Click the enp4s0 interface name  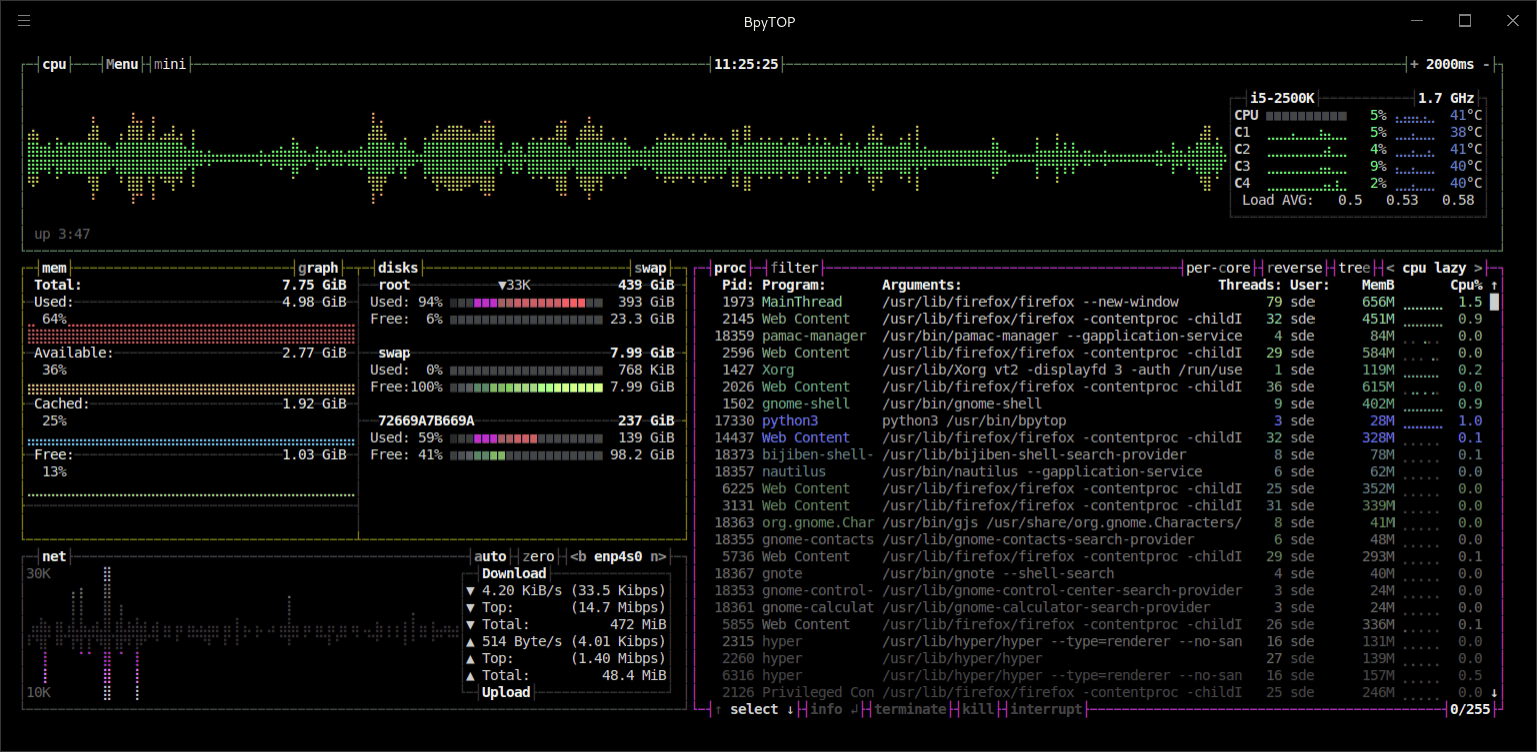618,556
